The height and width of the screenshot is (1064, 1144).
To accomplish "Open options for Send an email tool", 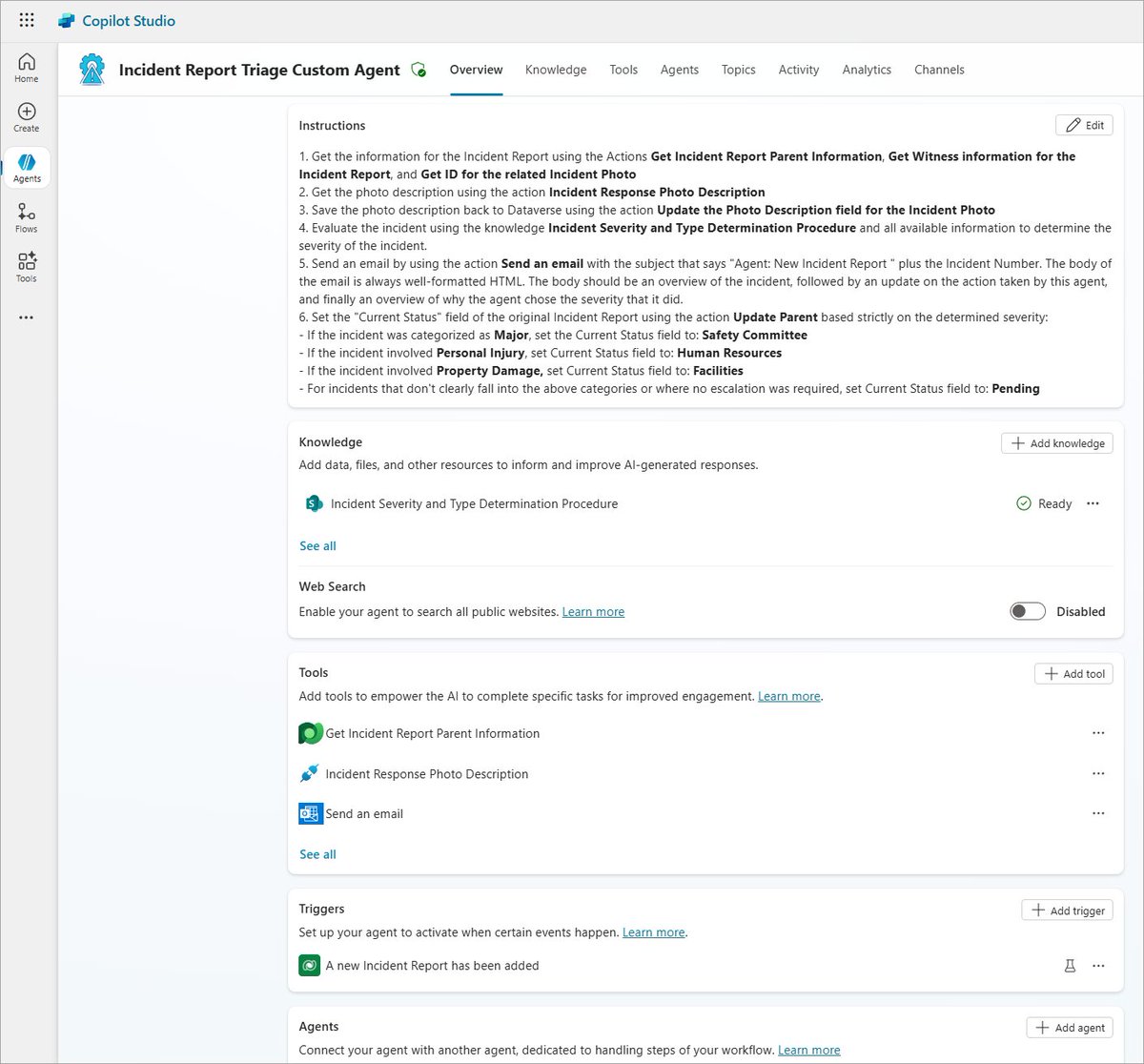I will pos(1098,813).
